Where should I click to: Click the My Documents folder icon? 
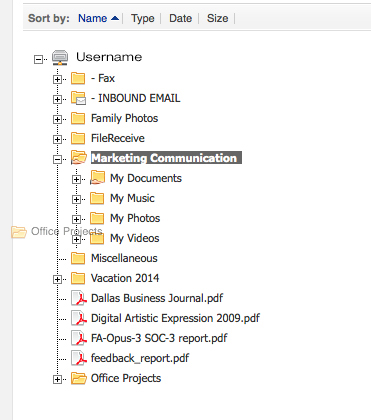click(97, 178)
